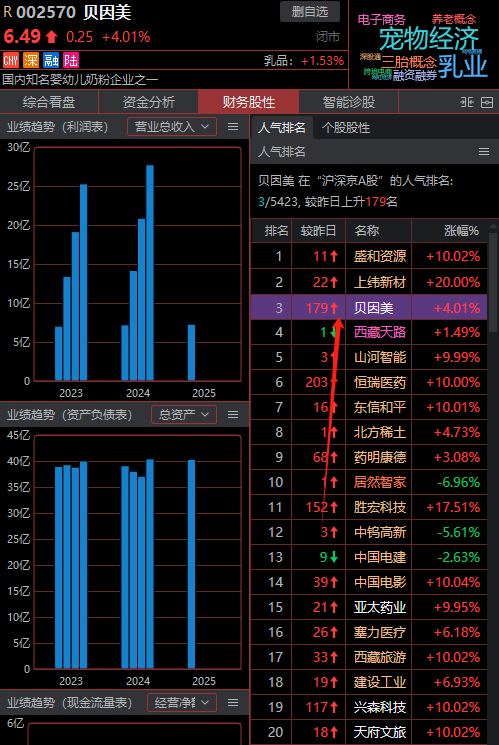Sort by the 较昨日 column header
This screenshot has height=745, width=499.
(318, 231)
